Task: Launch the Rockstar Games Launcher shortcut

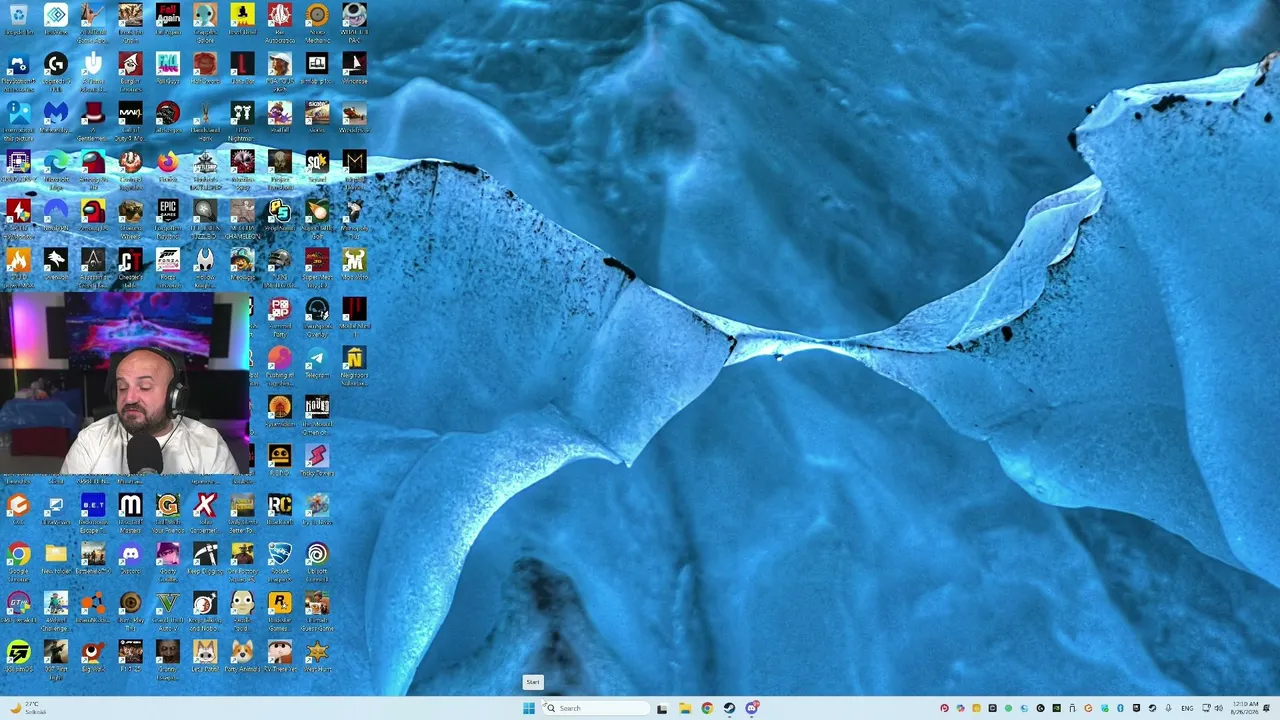Action: coord(280,610)
